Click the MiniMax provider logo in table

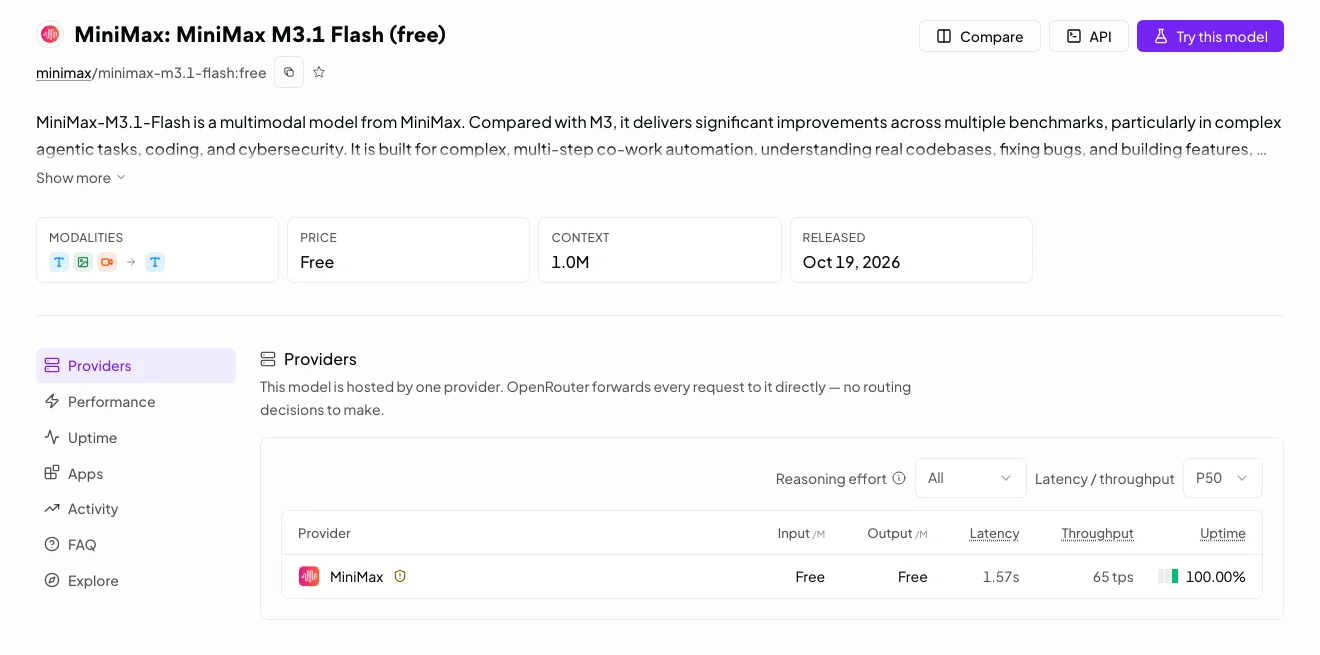[x=309, y=576]
